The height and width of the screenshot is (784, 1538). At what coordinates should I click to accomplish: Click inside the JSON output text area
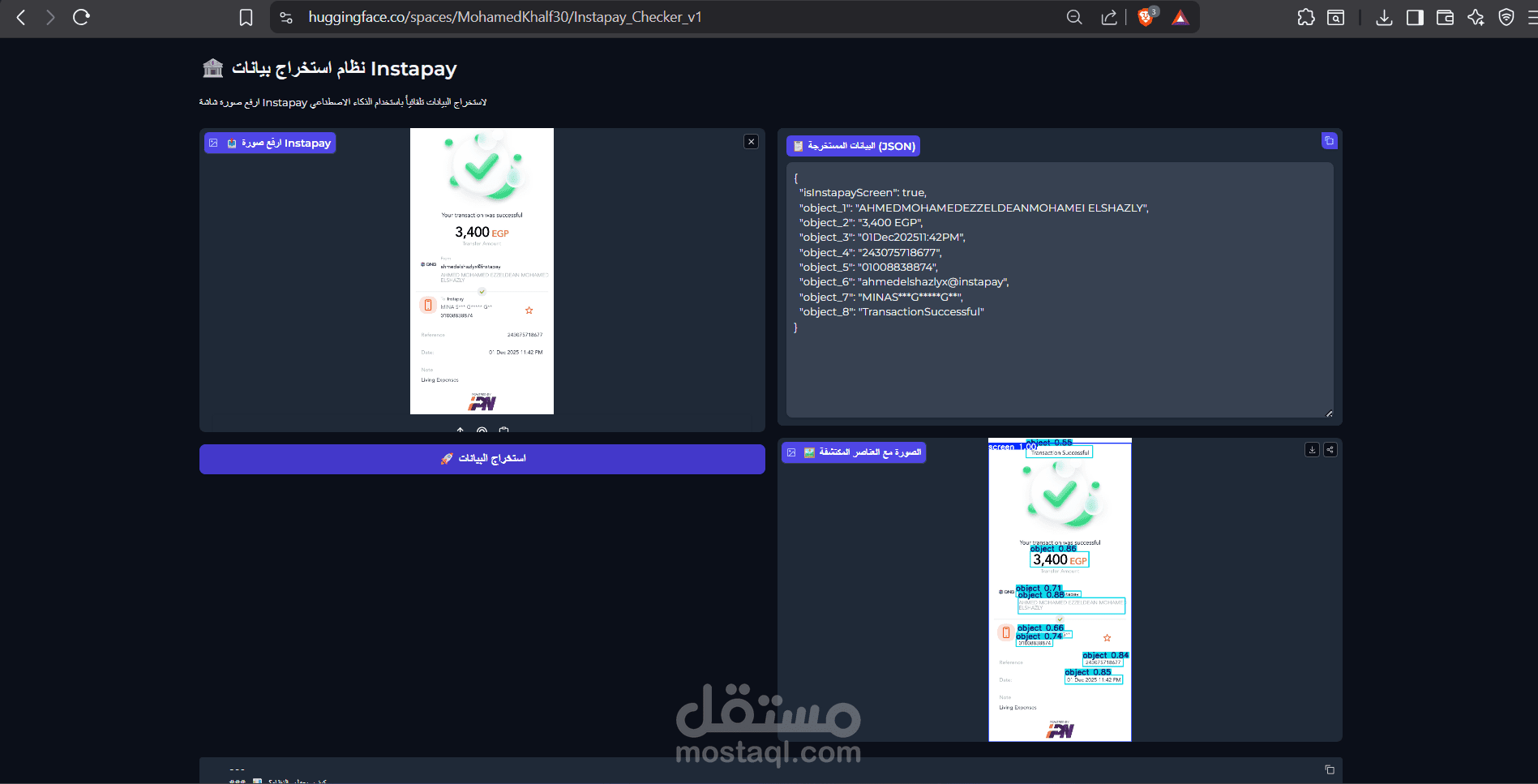tap(1060, 289)
